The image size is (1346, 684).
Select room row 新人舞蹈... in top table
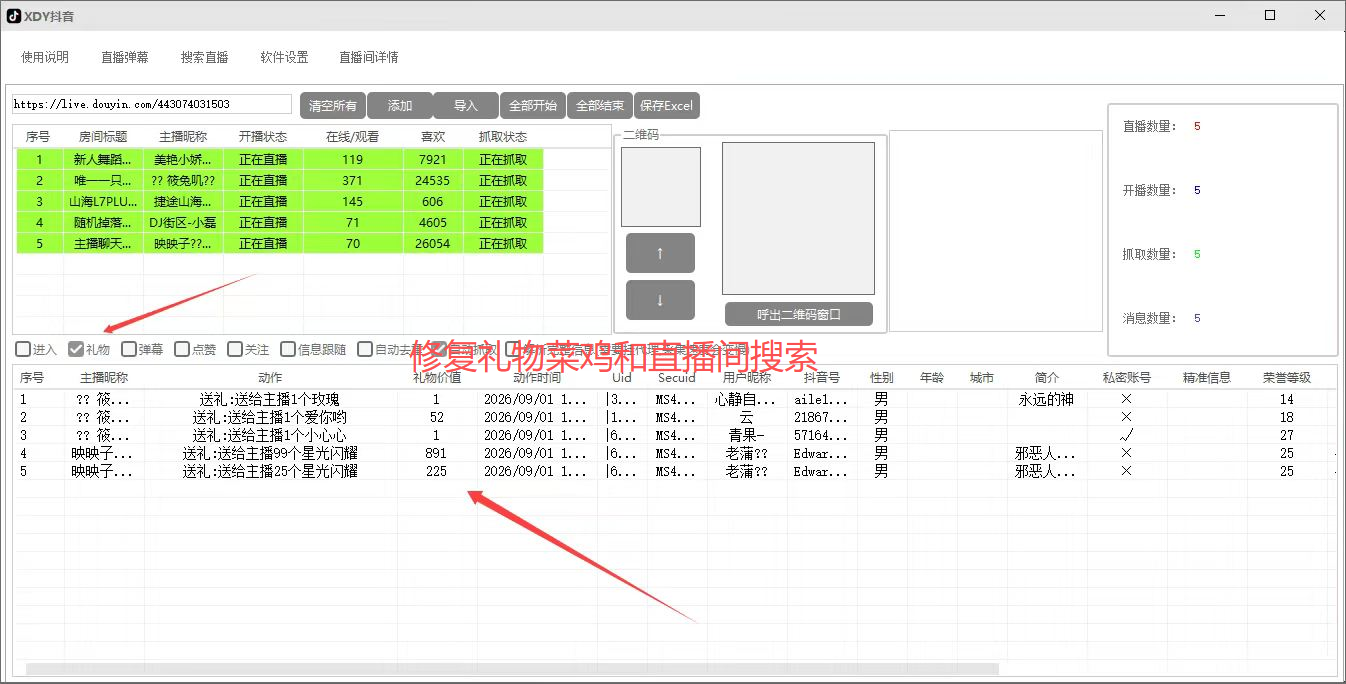[x=279, y=159]
